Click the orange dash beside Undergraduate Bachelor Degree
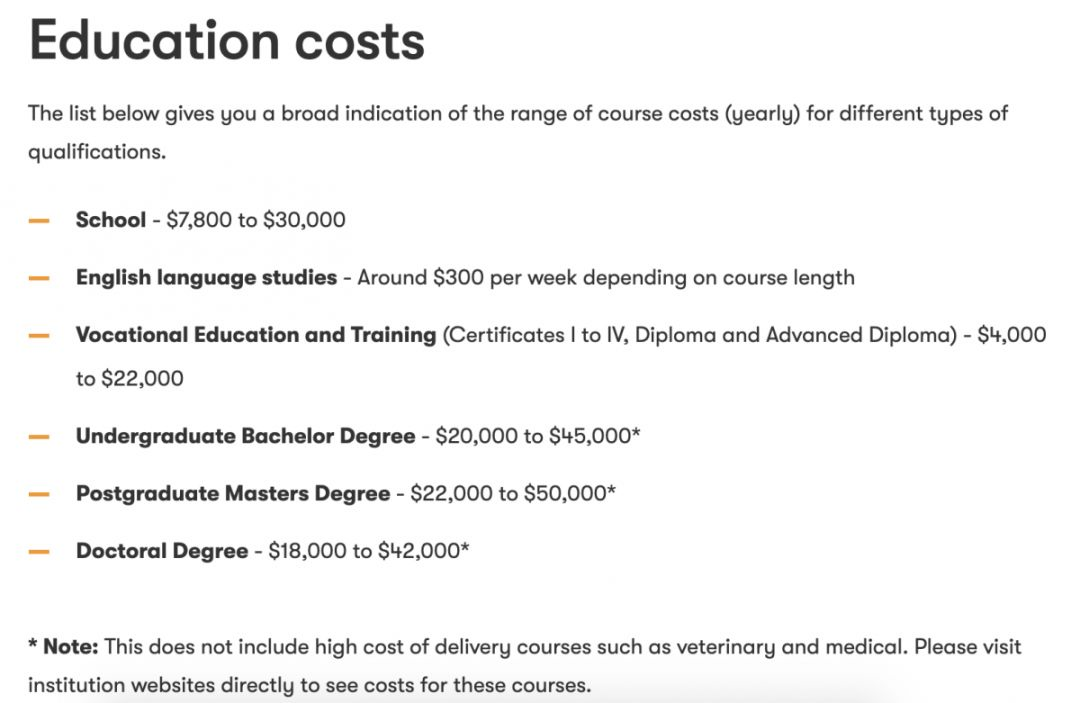Screen dimensions: 1080x703 click(39, 436)
